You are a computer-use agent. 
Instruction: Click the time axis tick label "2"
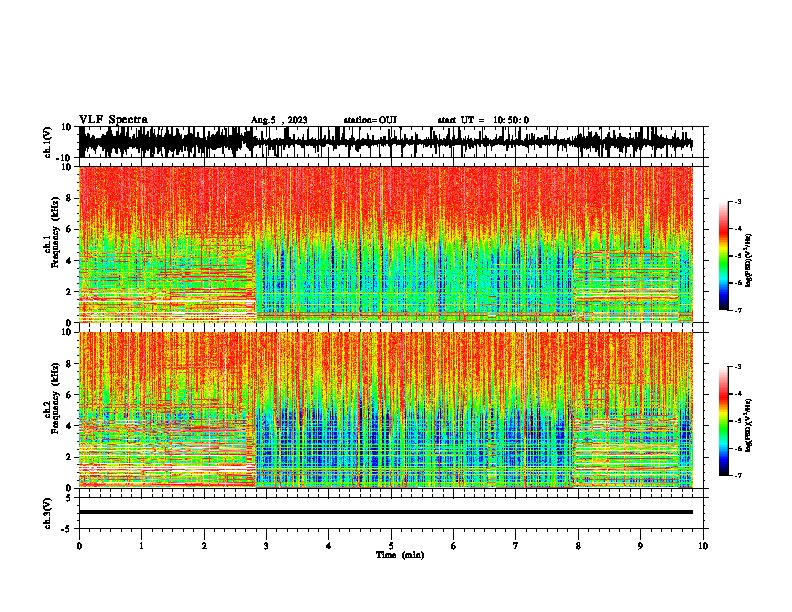204,546
